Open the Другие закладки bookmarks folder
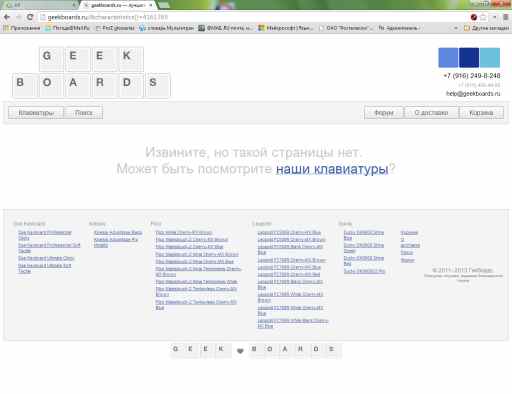This screenshot has height=394, width=512. tap(487, 28)
